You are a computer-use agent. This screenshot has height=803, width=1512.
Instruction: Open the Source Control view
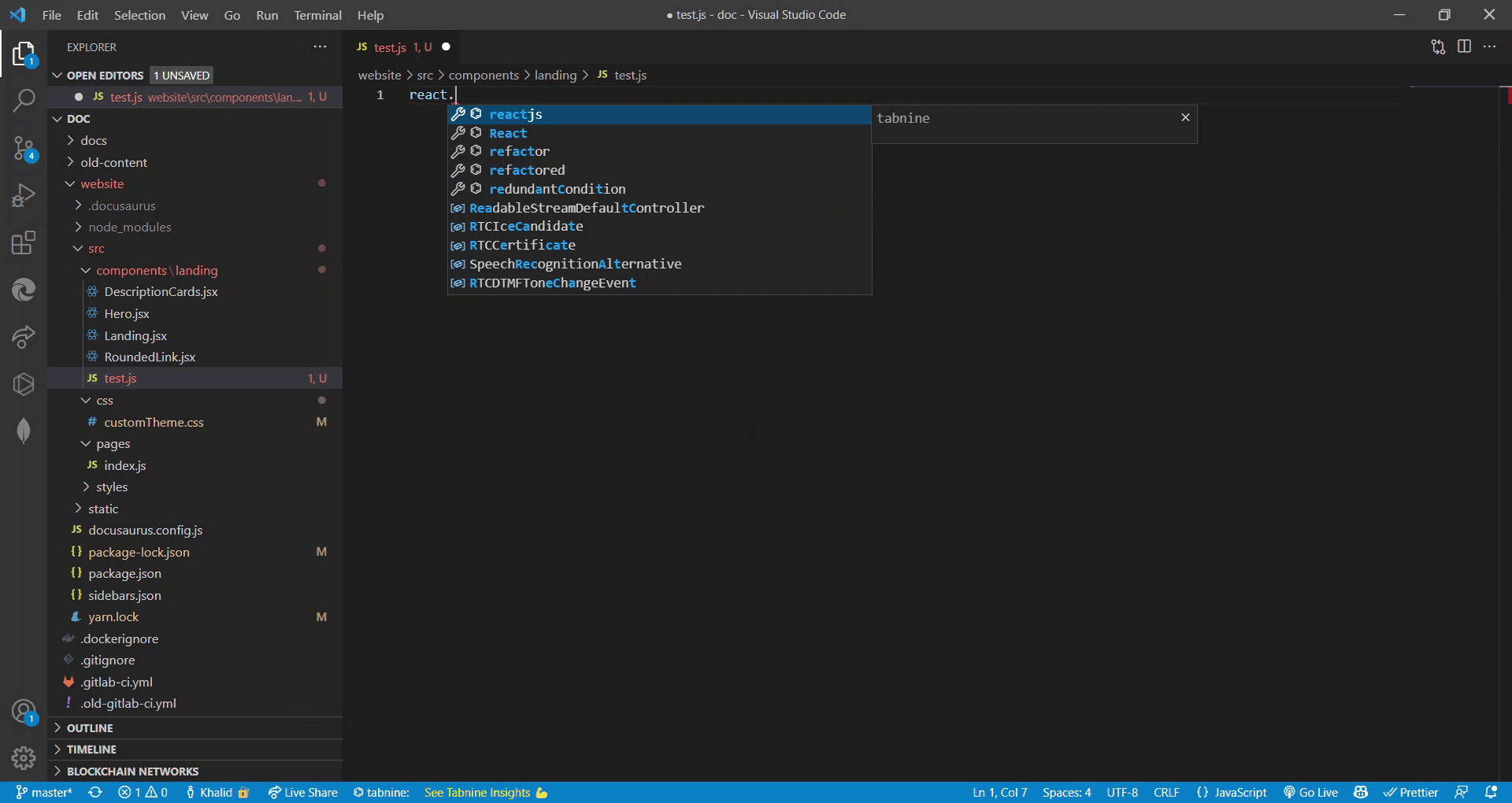pyautogui.click(x=24, y=148)
